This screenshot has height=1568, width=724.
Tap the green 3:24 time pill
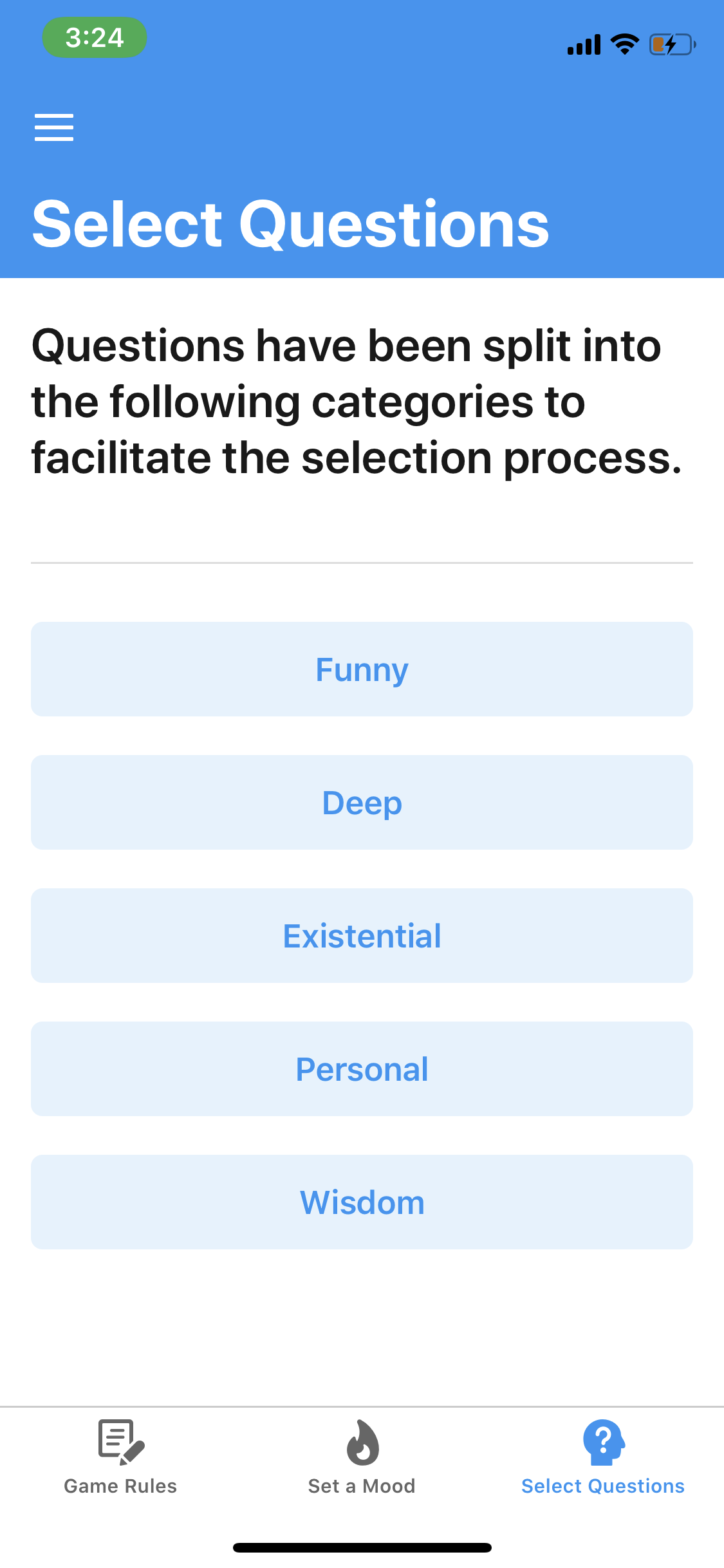tap(95, 38)
